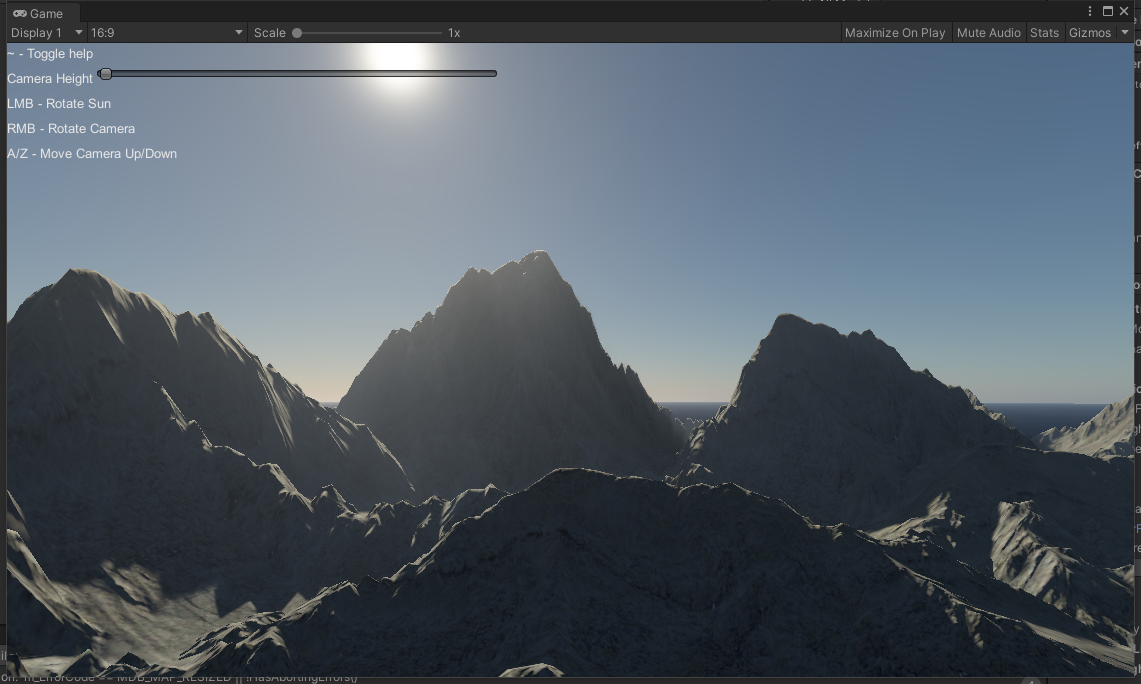This screenshot has width=1141, height=684.
Task: Toggle Gizmos button
Action: pyautogui.click(x=1089, y=33)
